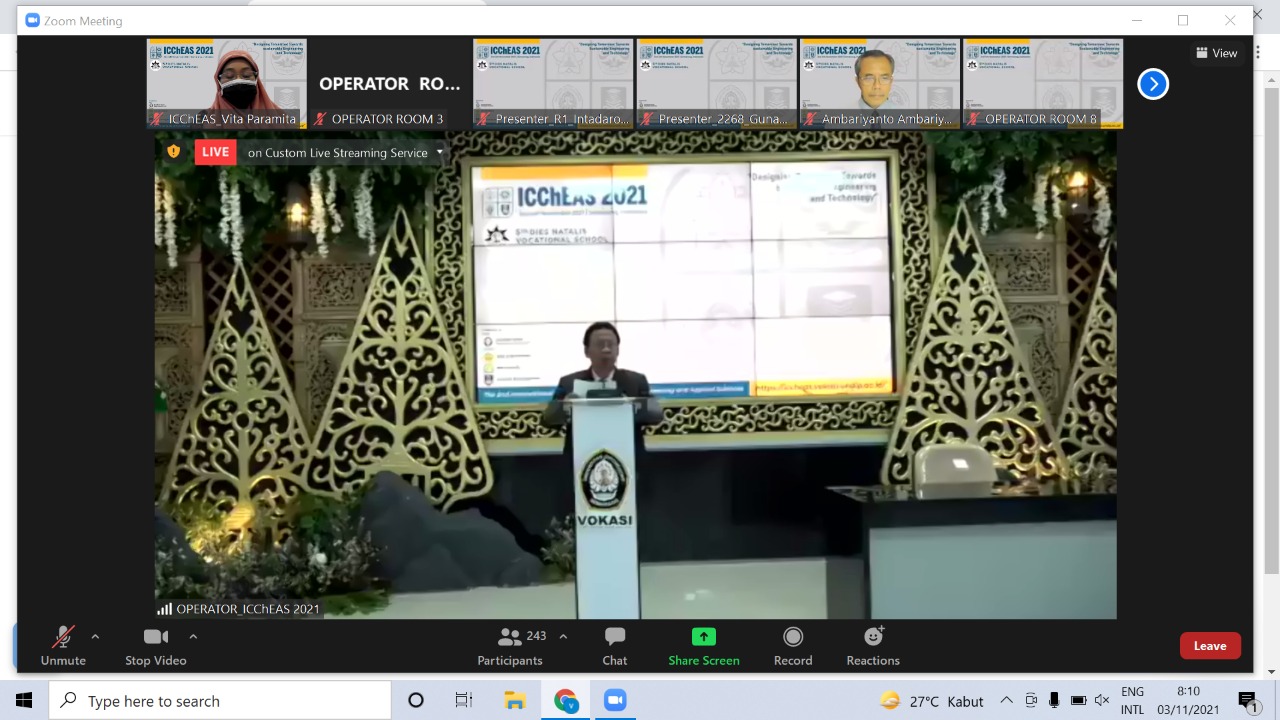Open the View layout menu
The width and height of the screenshot is (1280, 720).
(1216, 53)
